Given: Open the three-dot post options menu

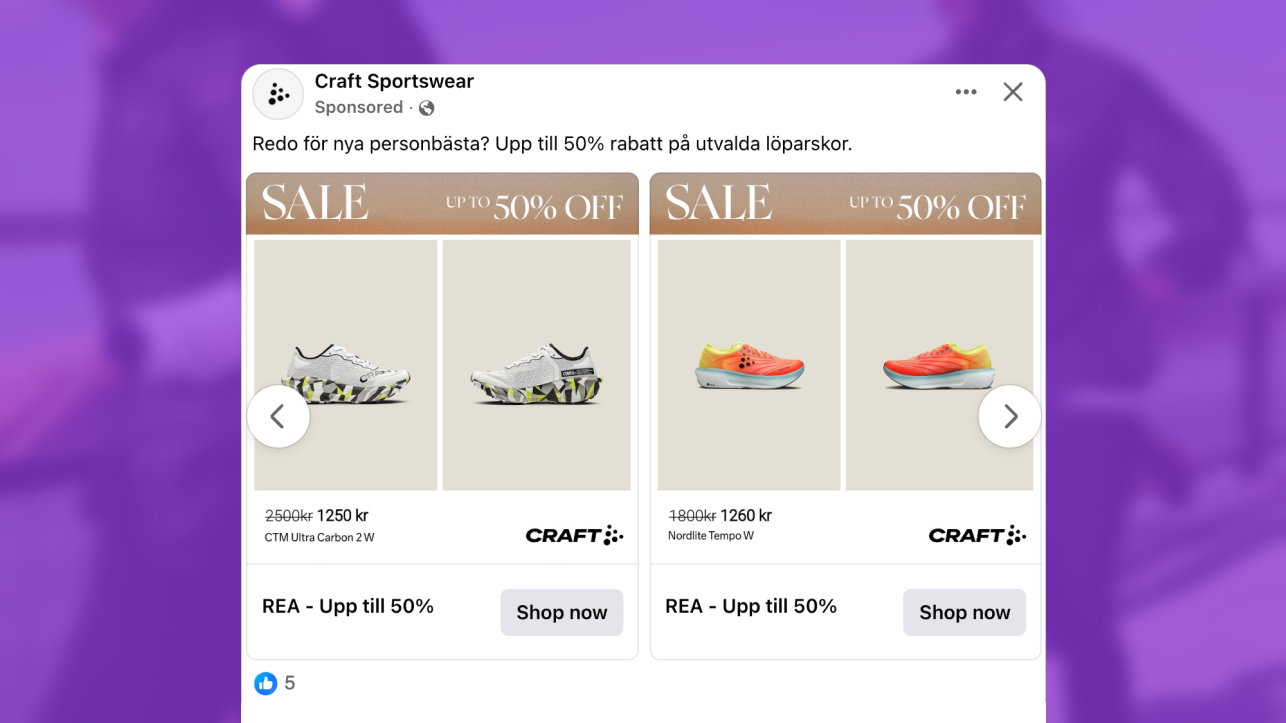Looking at the screenshot, I should [x=965, y=92].
